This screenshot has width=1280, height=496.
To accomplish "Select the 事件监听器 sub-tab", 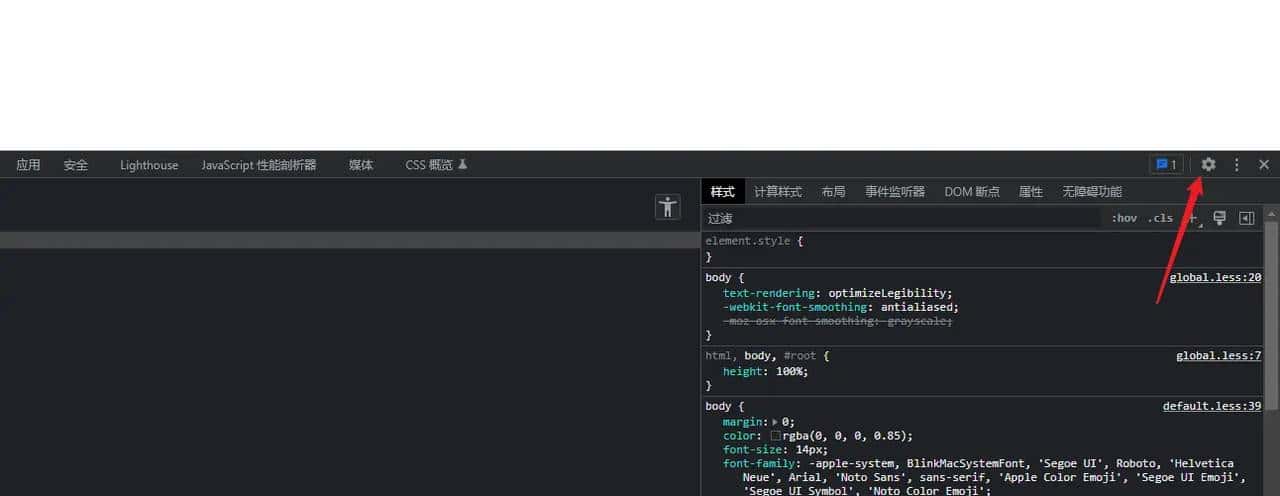I will (895, 191).
